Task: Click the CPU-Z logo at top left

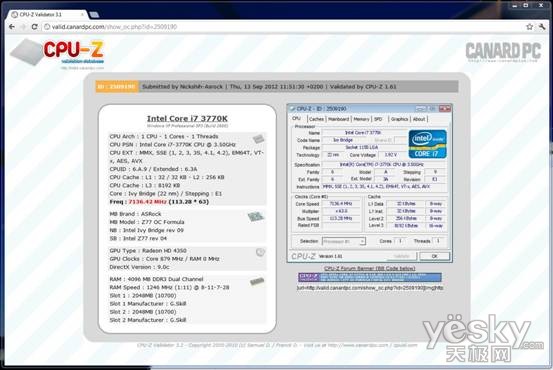Action: [x=57, y=54]
